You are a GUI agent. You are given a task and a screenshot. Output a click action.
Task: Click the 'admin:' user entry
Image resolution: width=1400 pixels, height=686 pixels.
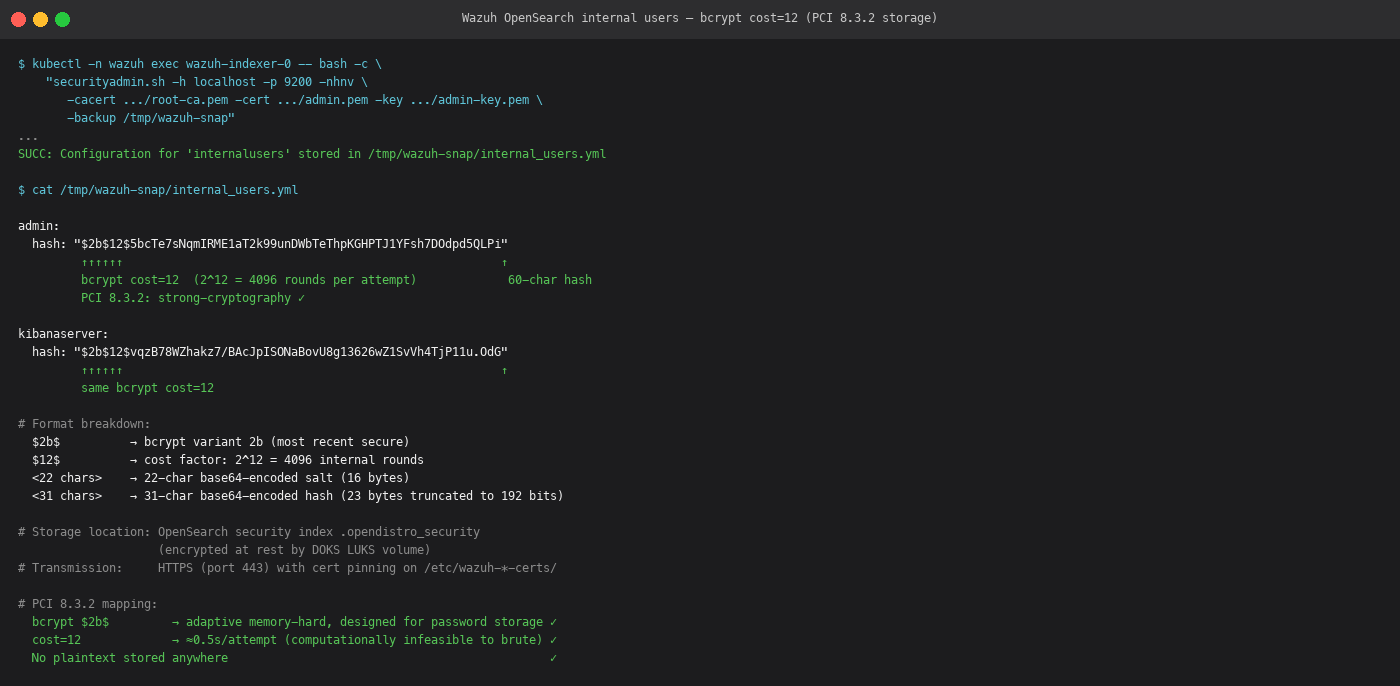click(39, 226)
